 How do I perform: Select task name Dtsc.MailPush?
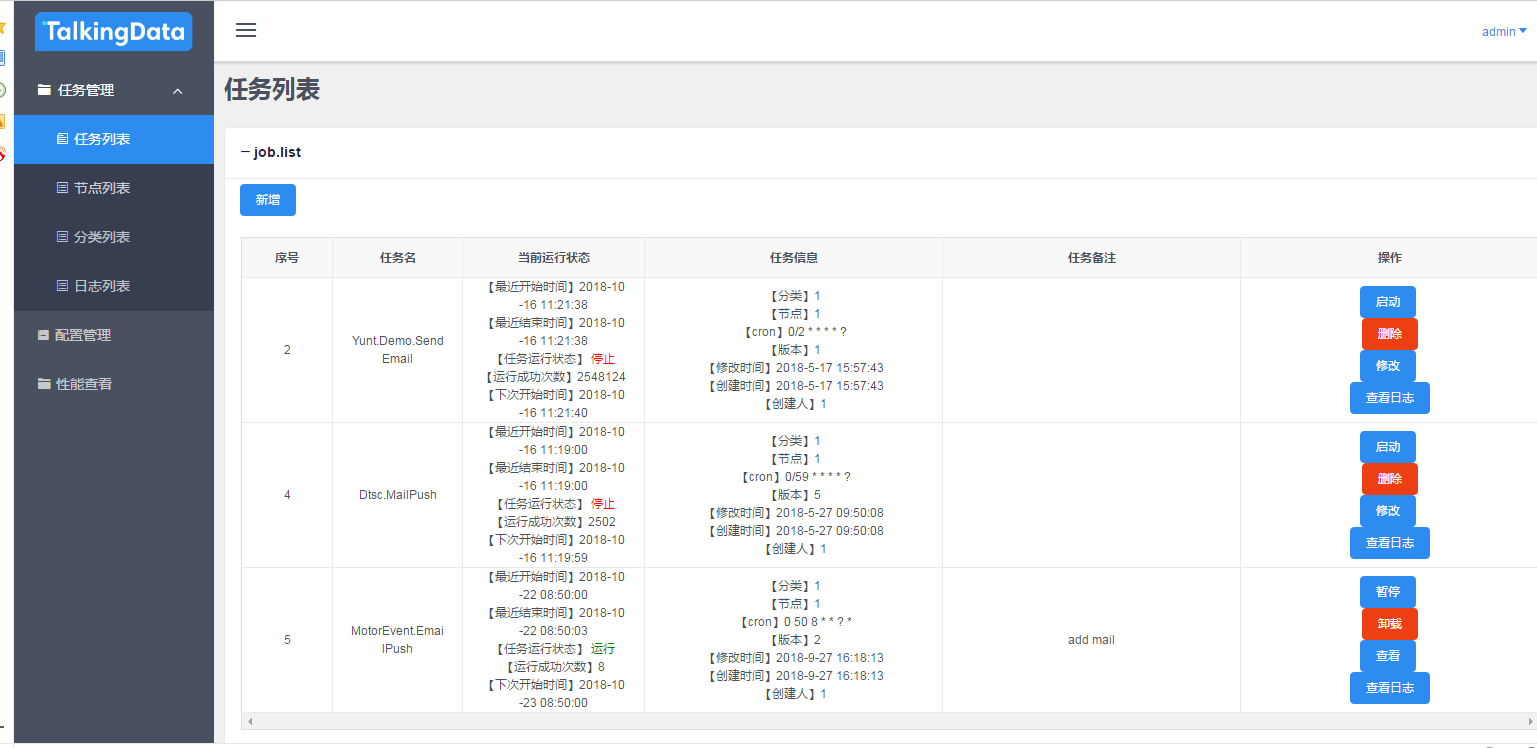(398, 495)
